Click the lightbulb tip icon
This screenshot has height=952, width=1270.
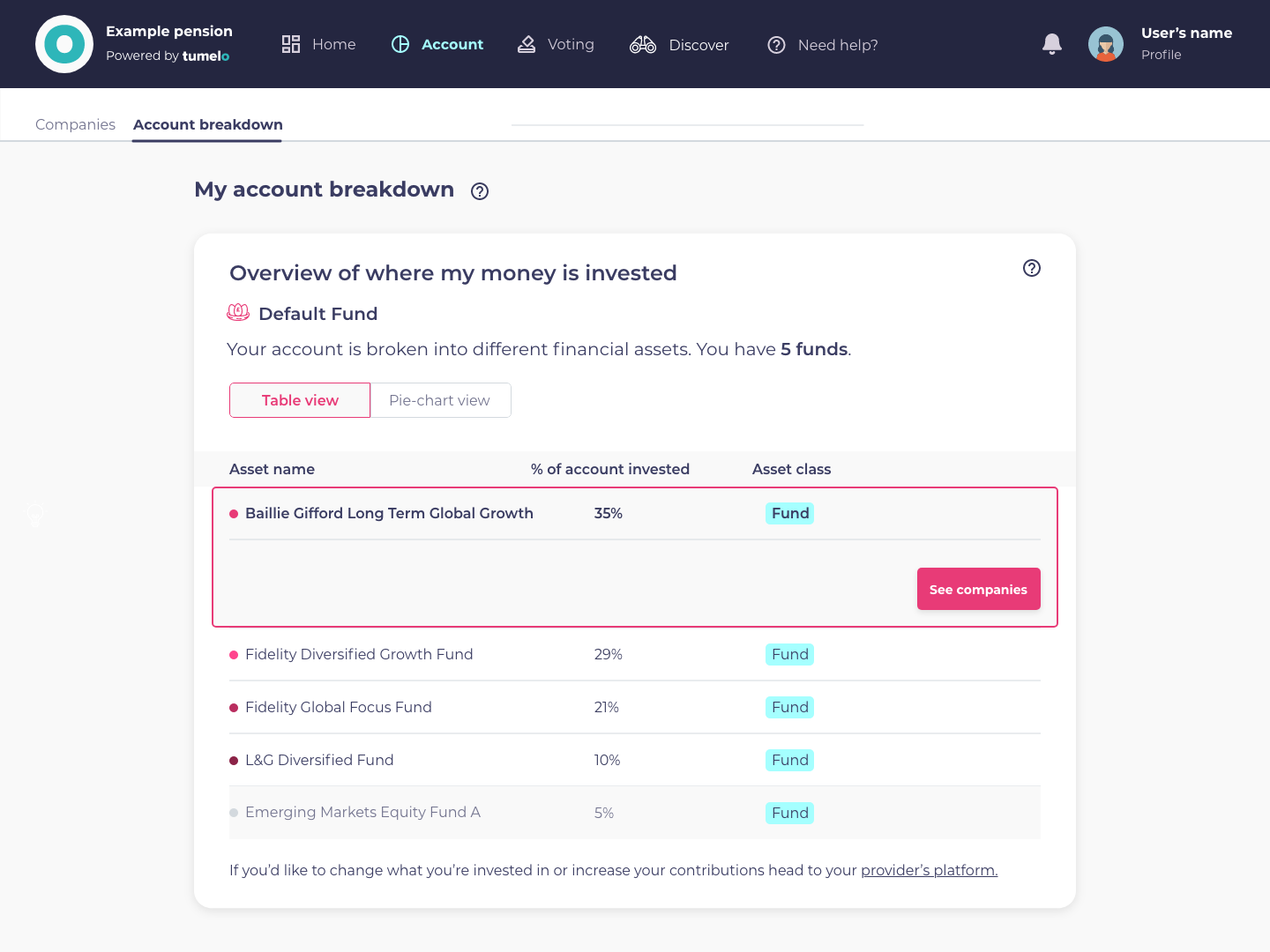35,514
